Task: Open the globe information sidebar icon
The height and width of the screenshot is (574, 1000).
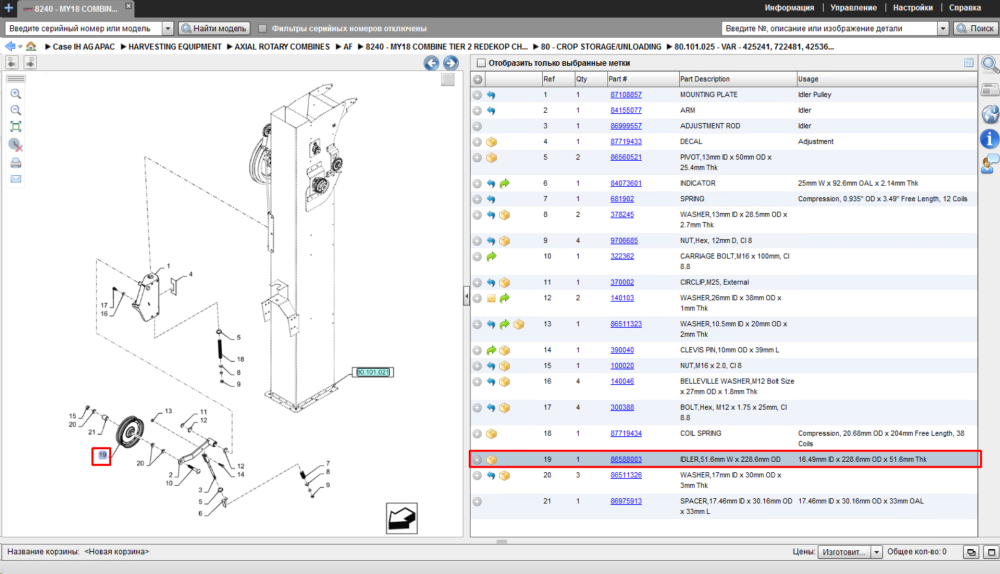Action: coord(990,114)
